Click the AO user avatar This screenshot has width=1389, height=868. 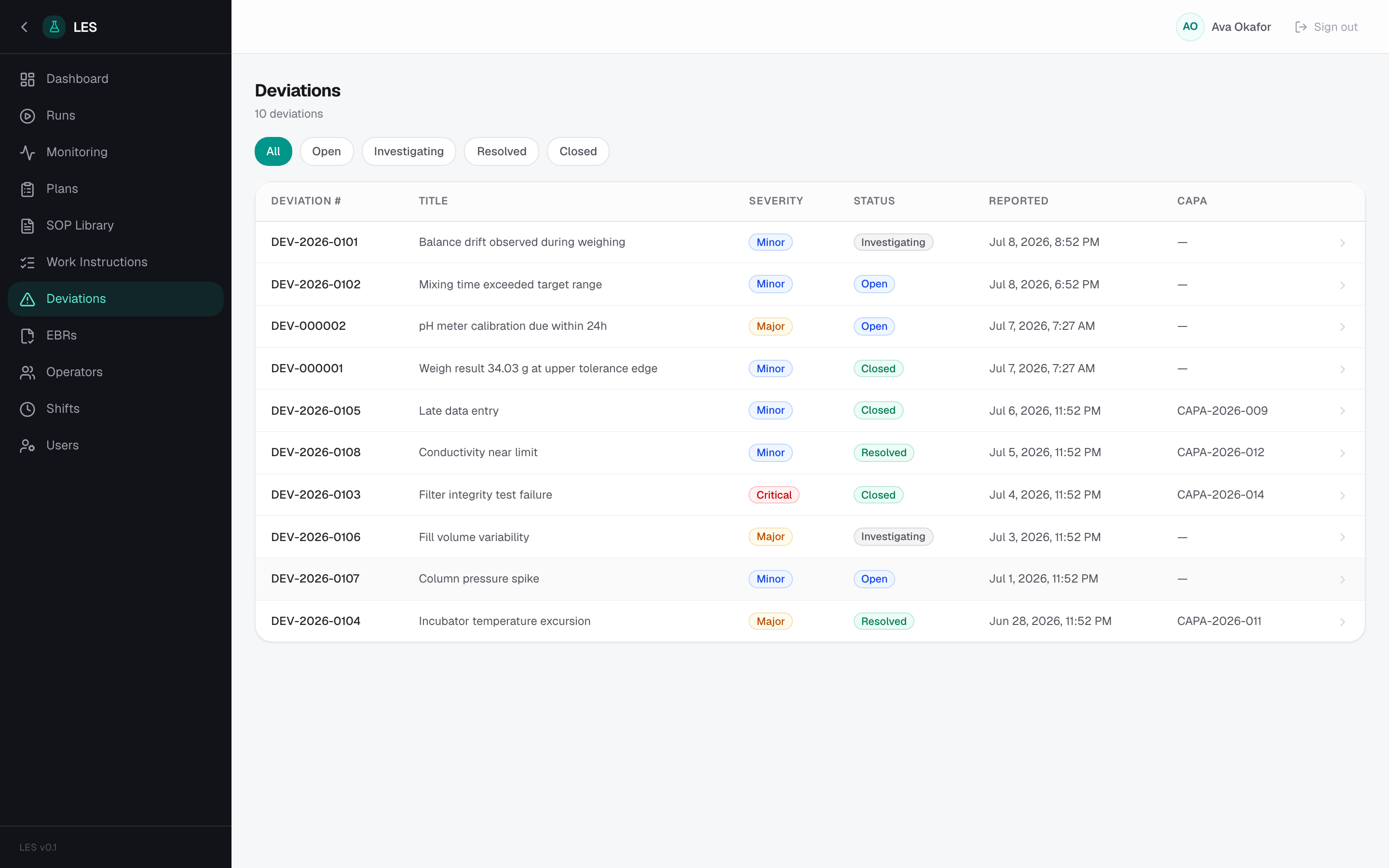[1190, 27]
